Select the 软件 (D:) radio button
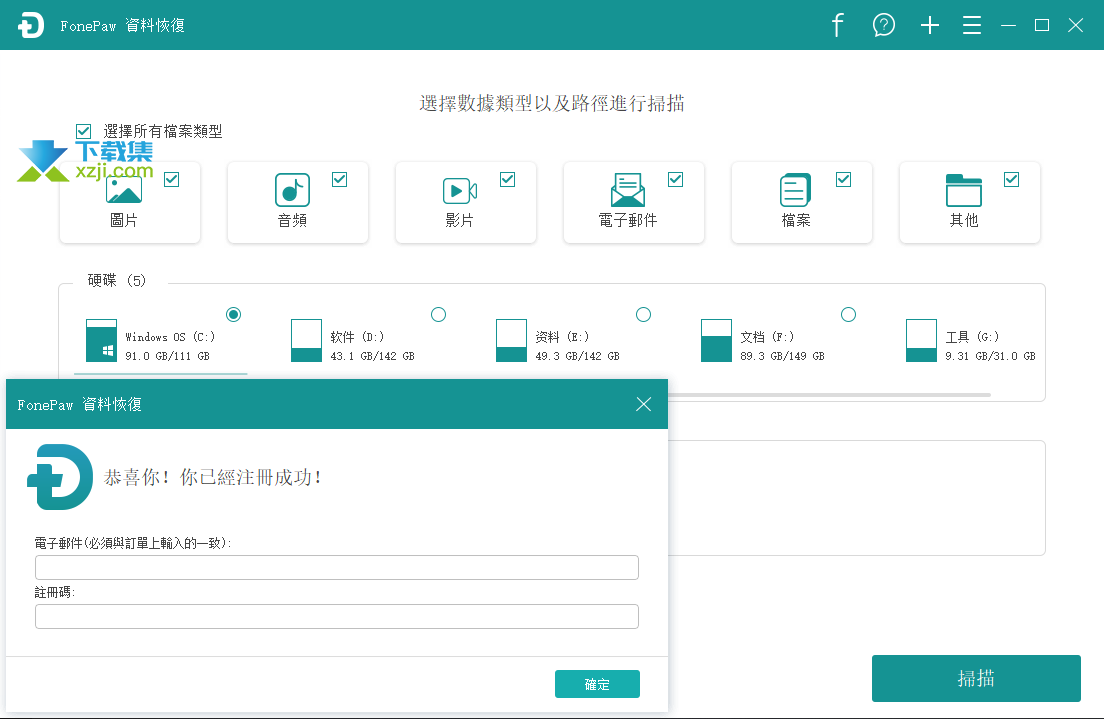 pos(439,314)
